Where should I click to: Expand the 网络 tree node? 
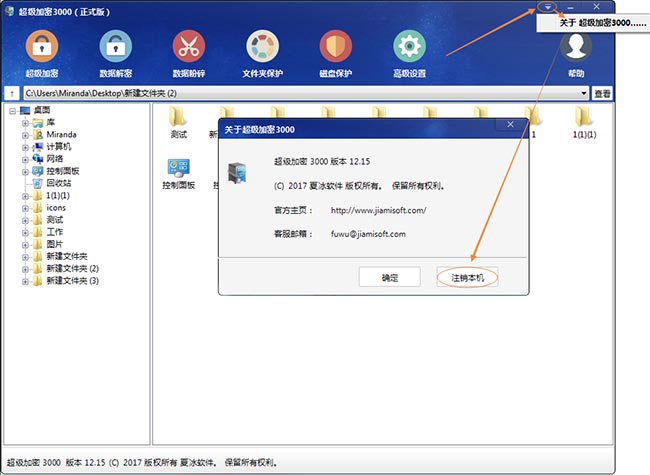point(25,160)
